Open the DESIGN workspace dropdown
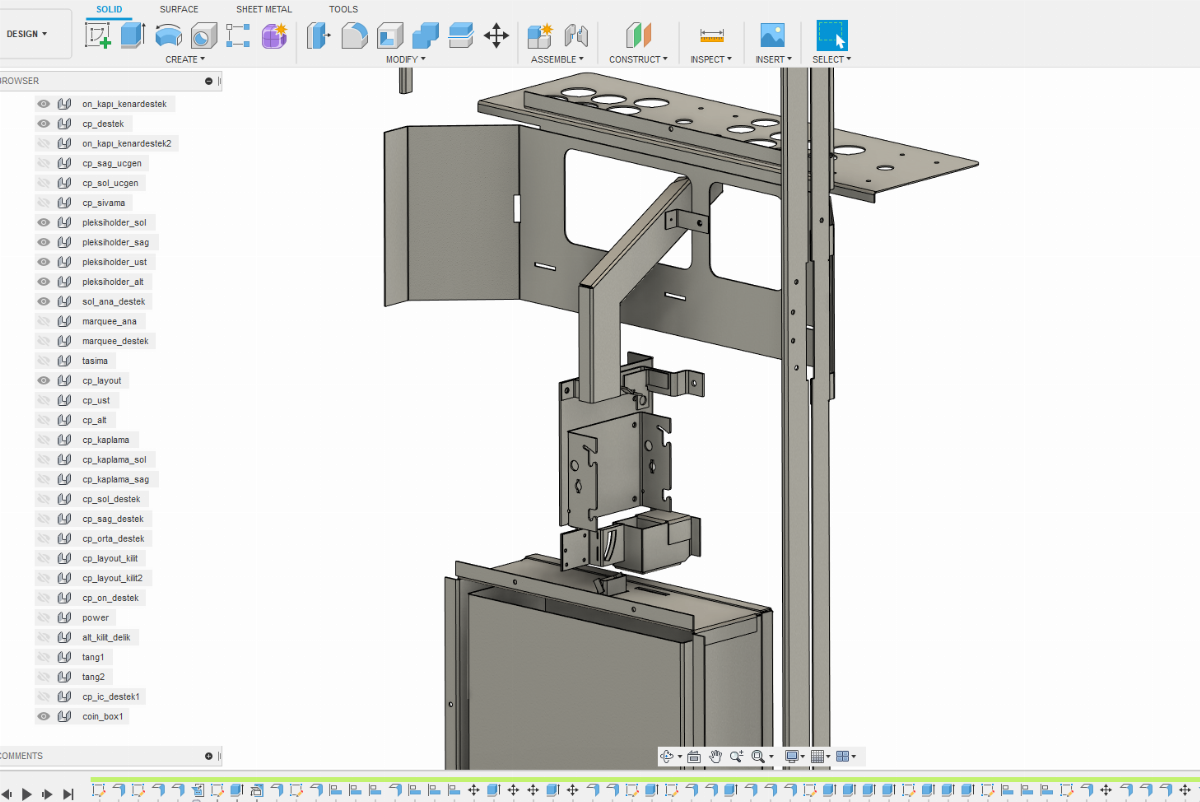 pos(27,34)
